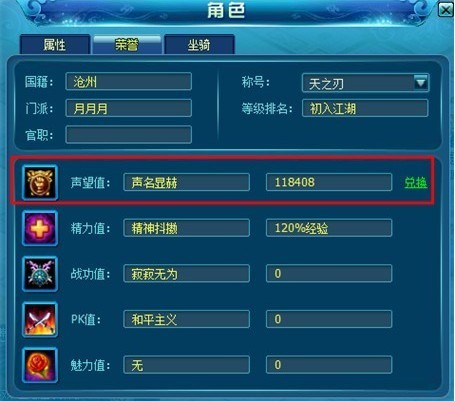Close the 角色 window with X

pos(446,10)
